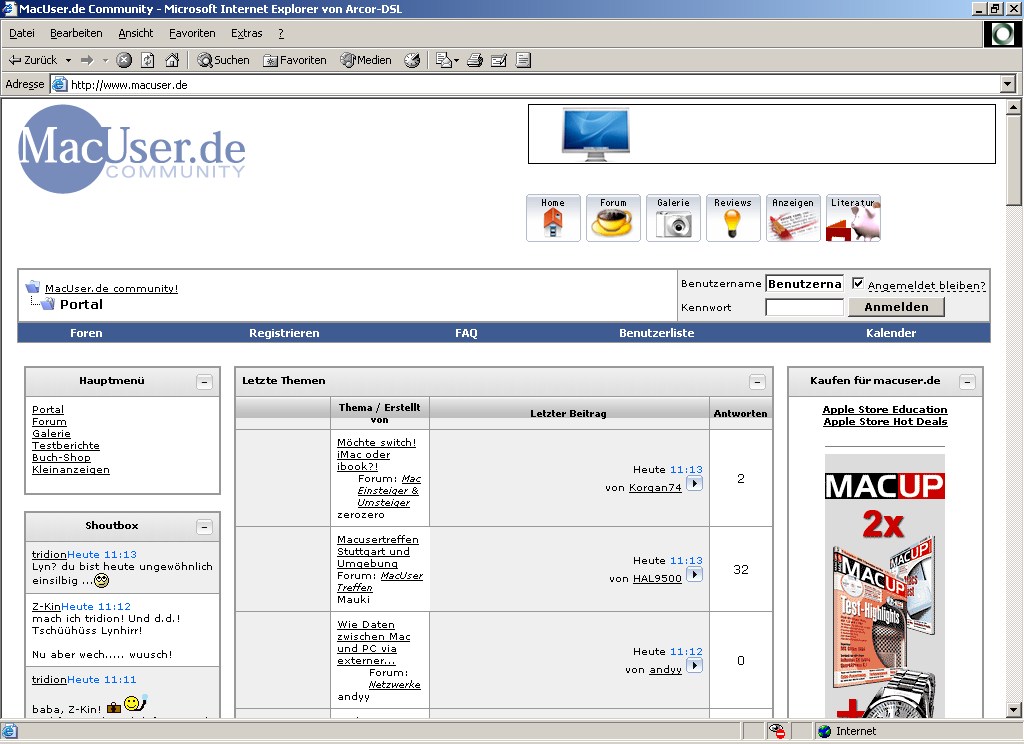This screenshot has height=744, width=1024.
Task: Click the privacy report icon in status bar
Action: (x=776, y=731)
